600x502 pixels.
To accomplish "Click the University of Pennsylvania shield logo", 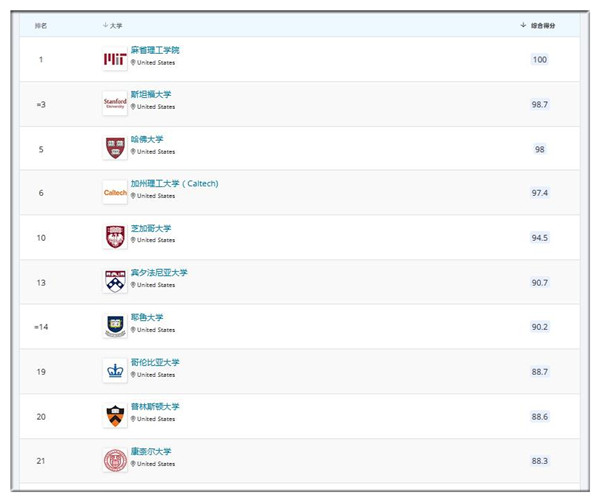I will pyautogui.click(x=115, y=282).
